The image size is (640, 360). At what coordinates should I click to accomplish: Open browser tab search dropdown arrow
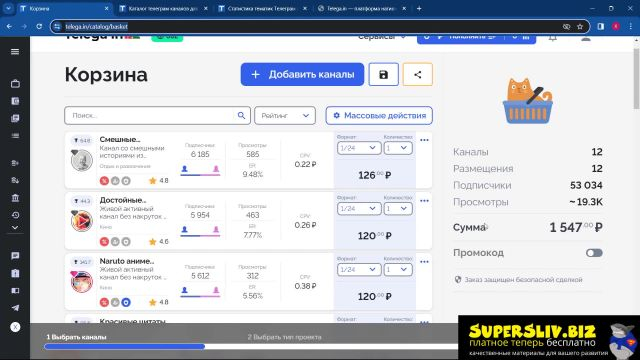coord(8,8)
